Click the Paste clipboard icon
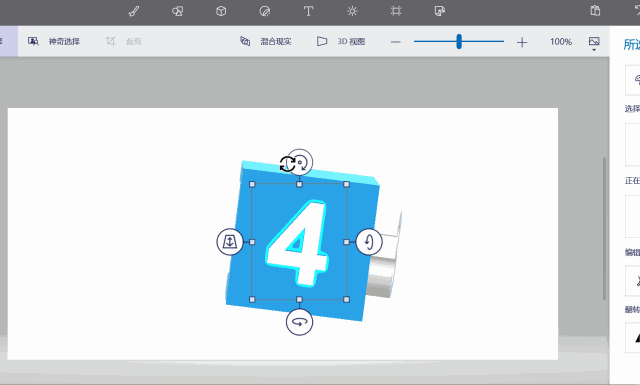The image size is (640, 385). point(595,11)
